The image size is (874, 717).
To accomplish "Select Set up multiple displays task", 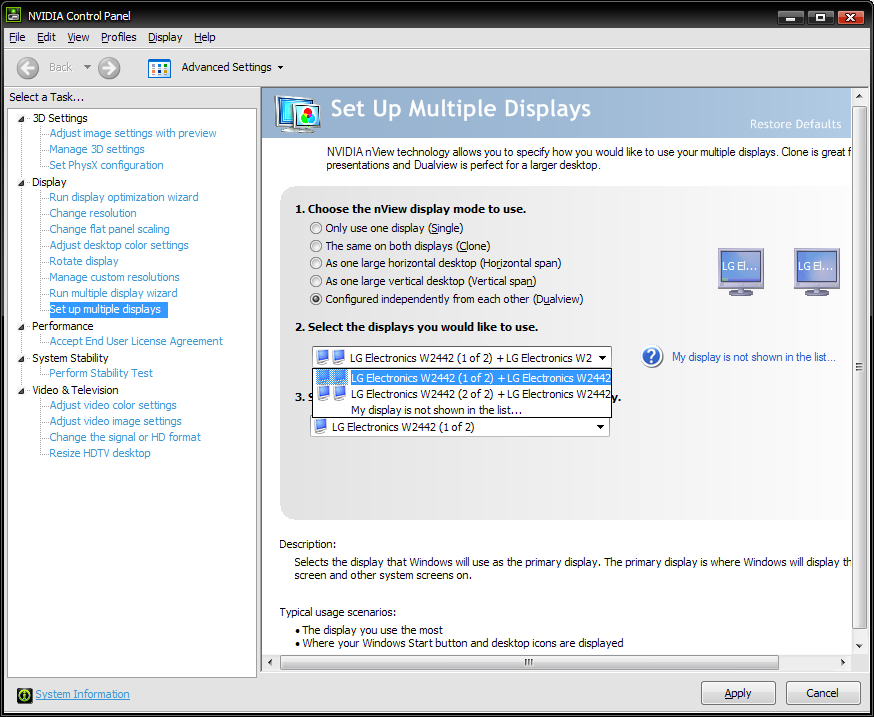I will click(108, 309).
